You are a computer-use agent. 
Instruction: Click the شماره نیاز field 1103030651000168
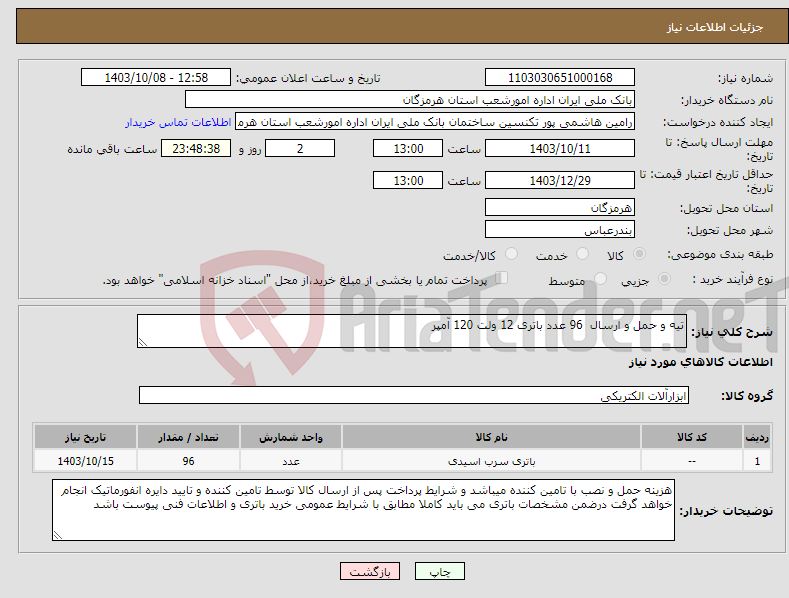[560, 78]
